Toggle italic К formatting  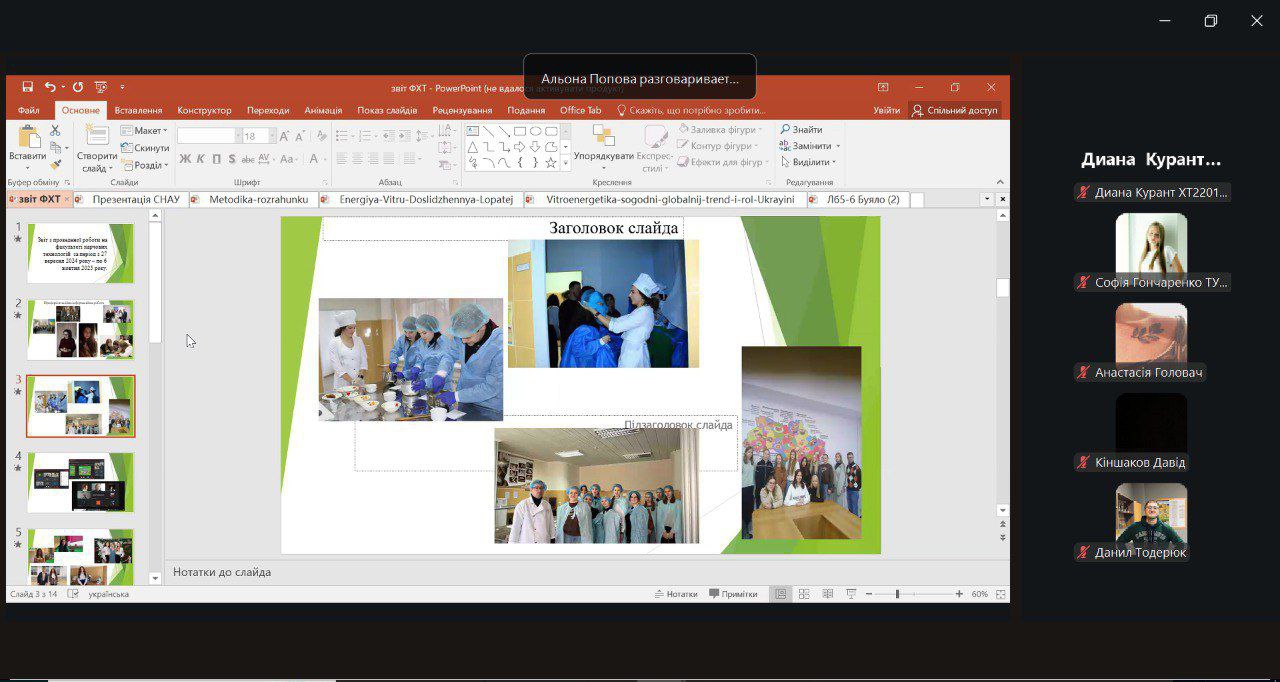click(x=200, y=159)
